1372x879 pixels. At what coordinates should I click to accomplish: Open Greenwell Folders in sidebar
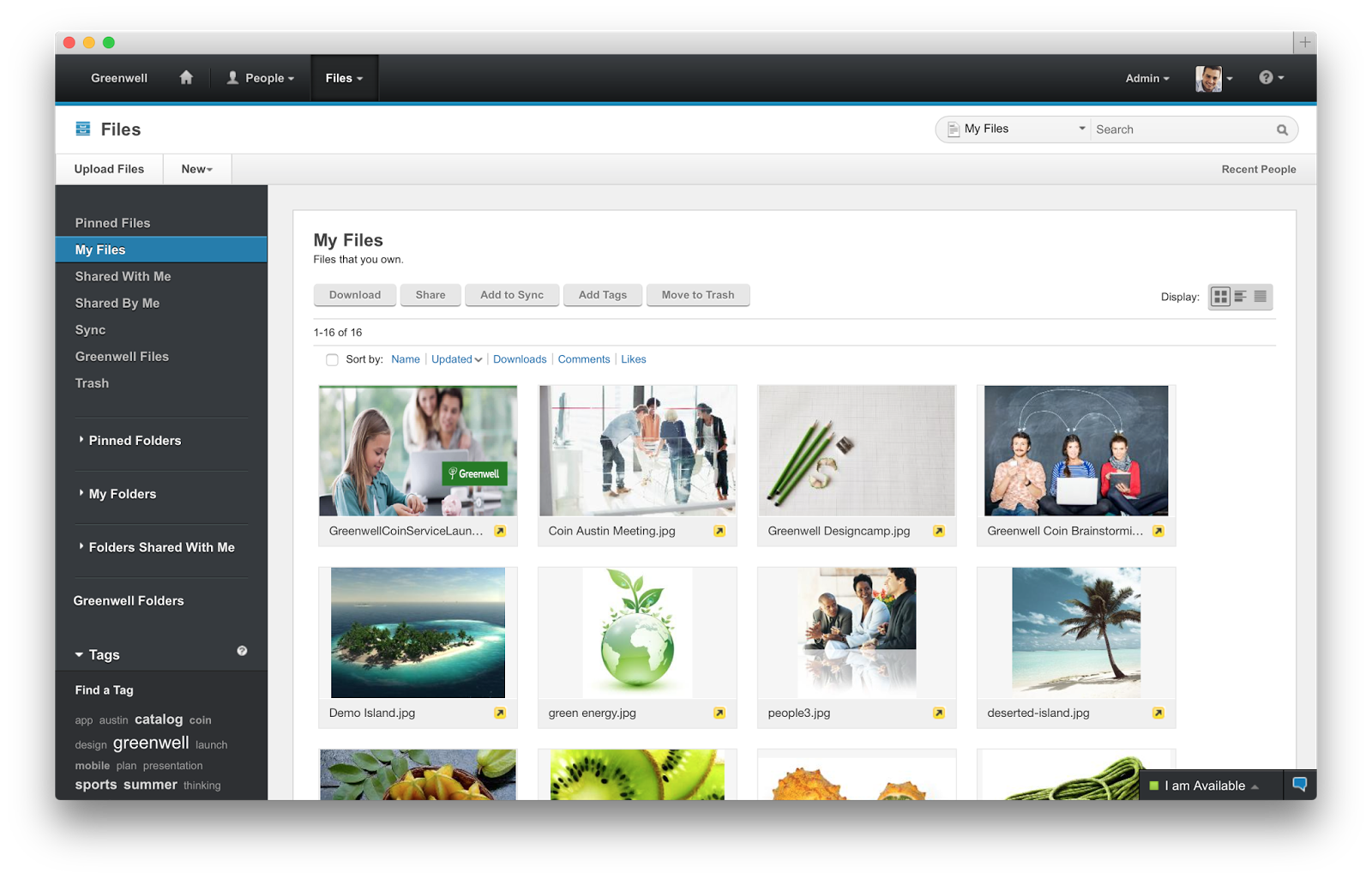[x=129, y=601]
